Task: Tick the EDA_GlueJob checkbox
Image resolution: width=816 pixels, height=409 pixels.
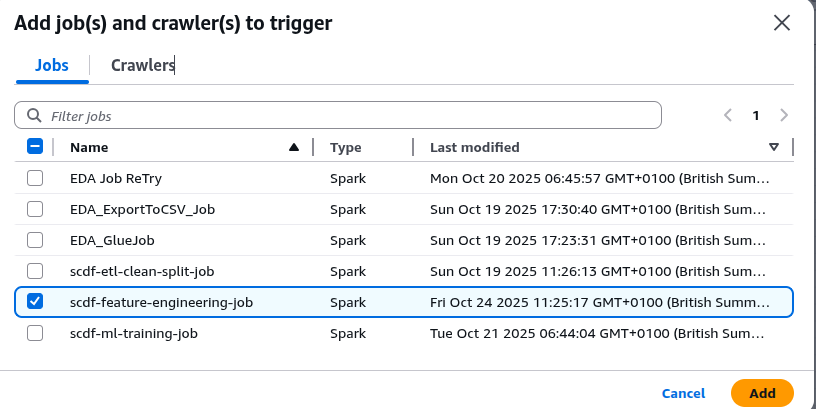Action: click(35, 240)
